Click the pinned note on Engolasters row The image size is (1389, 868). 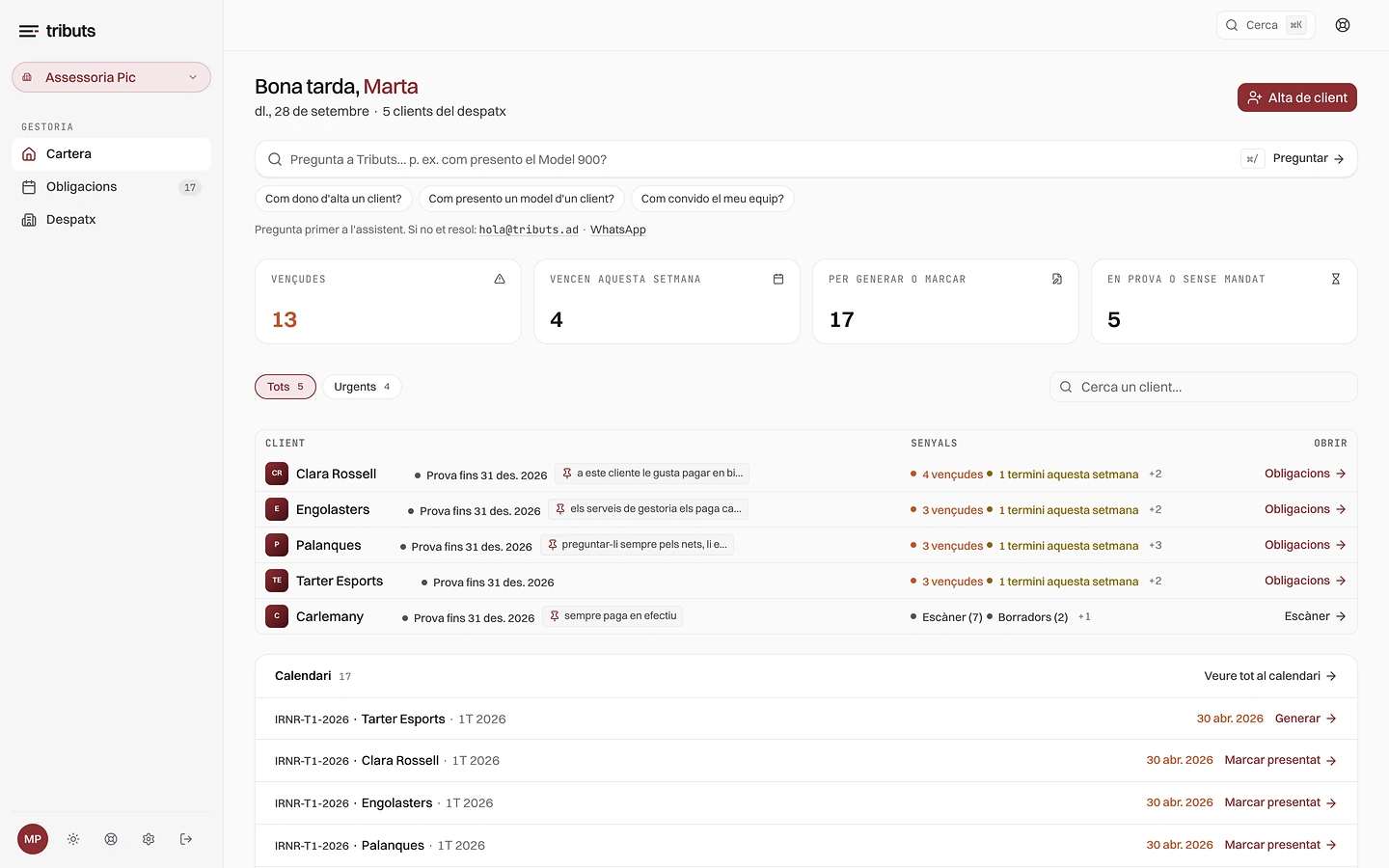(648, 509)
